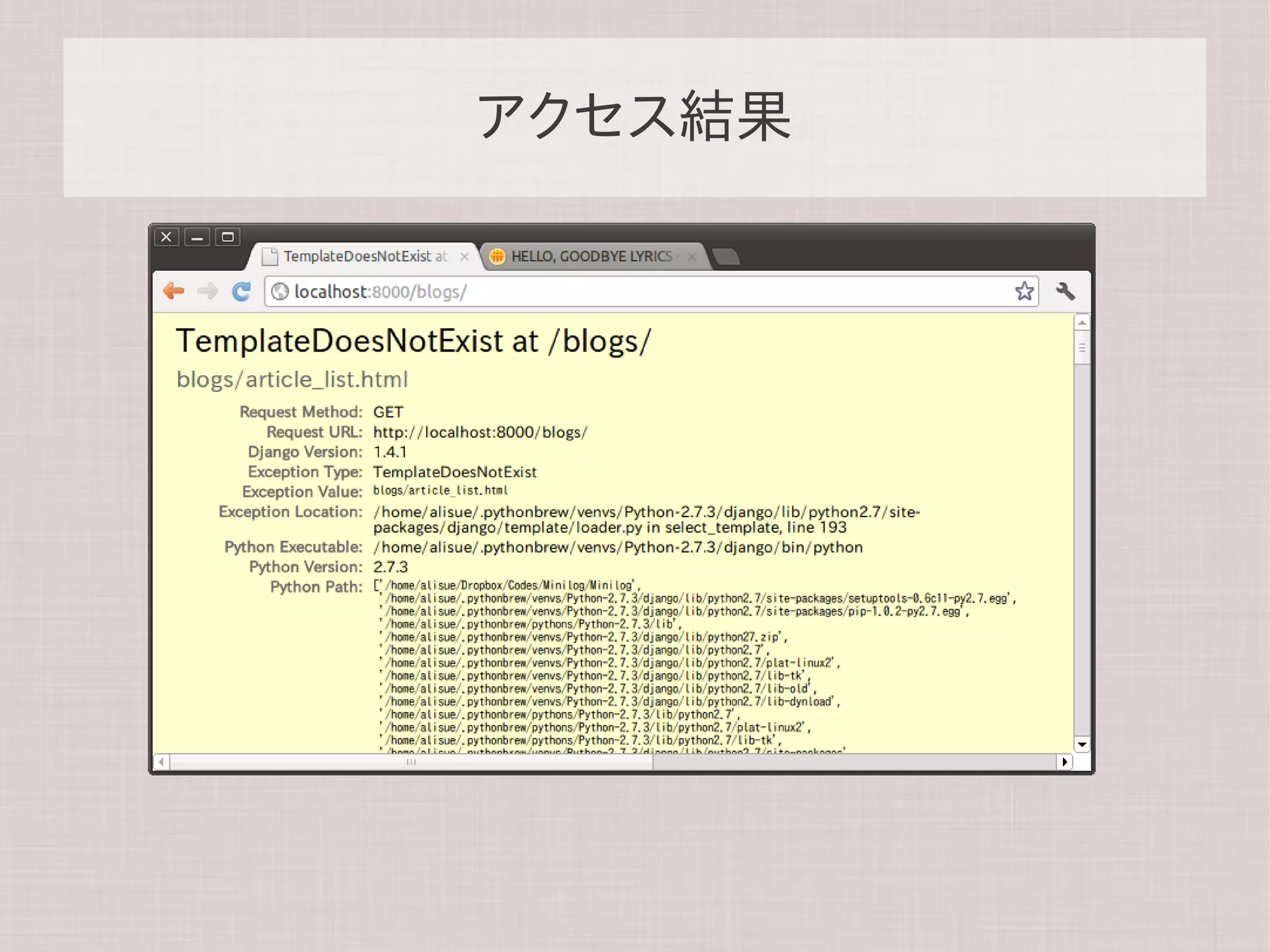Click page icon on TemplateDoesNotExist tab
This screenshot has width=1270, height=952.
click(270, 256)
